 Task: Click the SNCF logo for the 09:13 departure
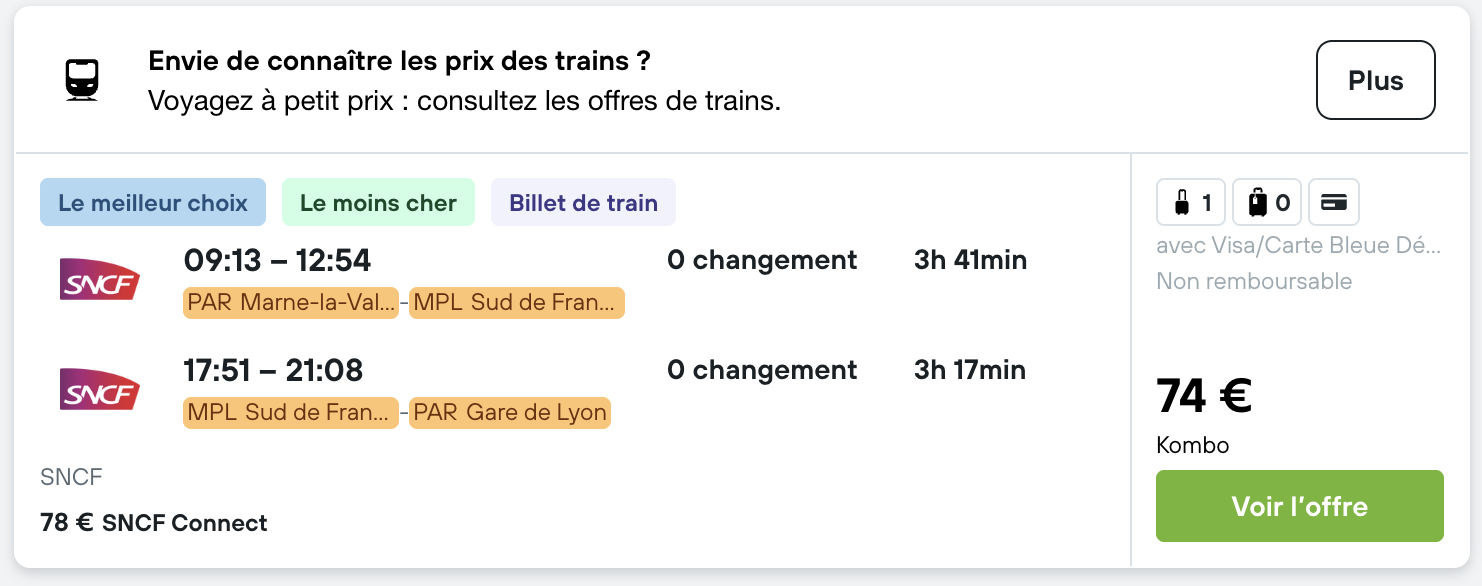(x=99, y=279)
